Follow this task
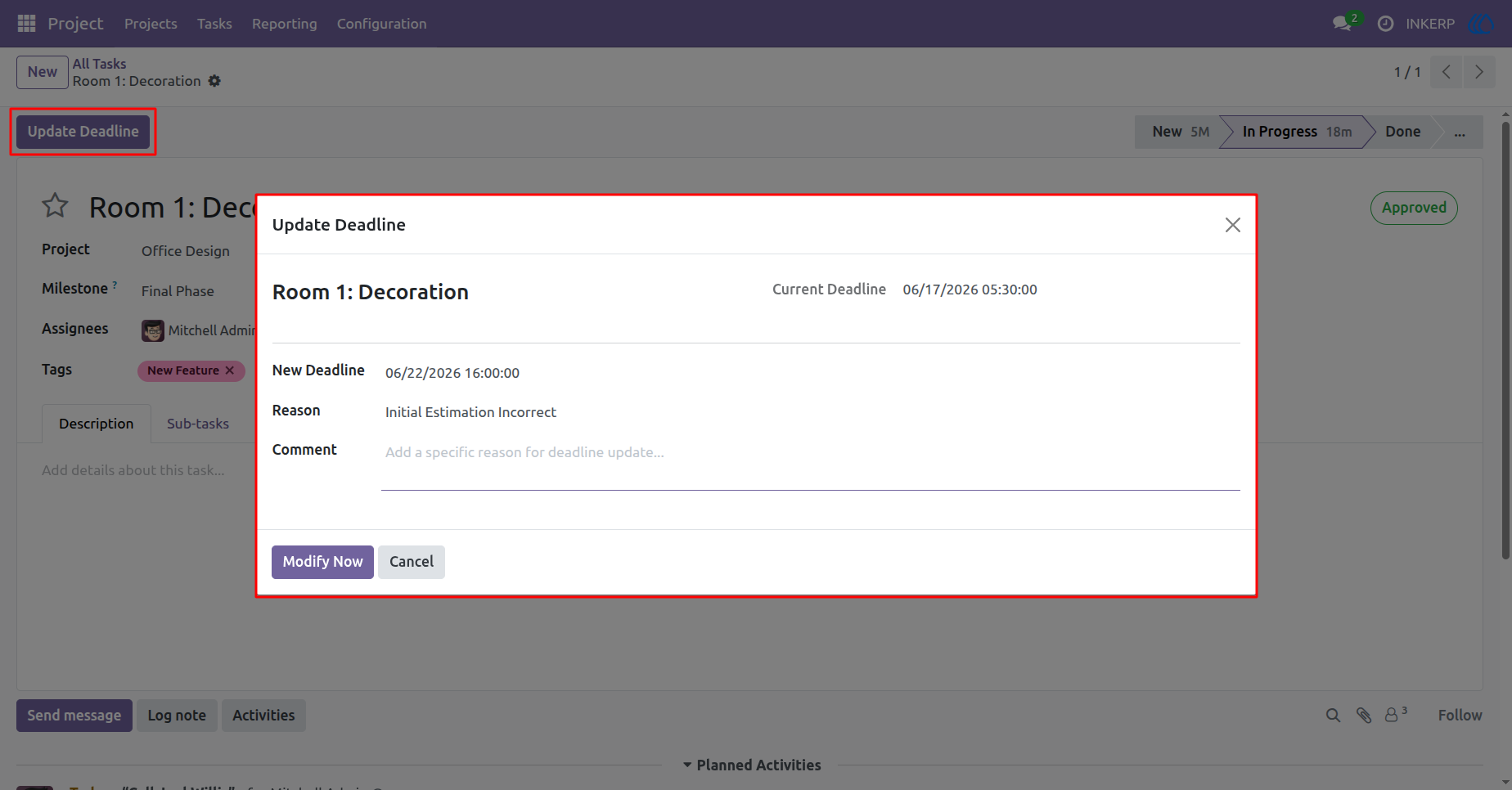1512x790 pixels. [x=1460, y=716]
